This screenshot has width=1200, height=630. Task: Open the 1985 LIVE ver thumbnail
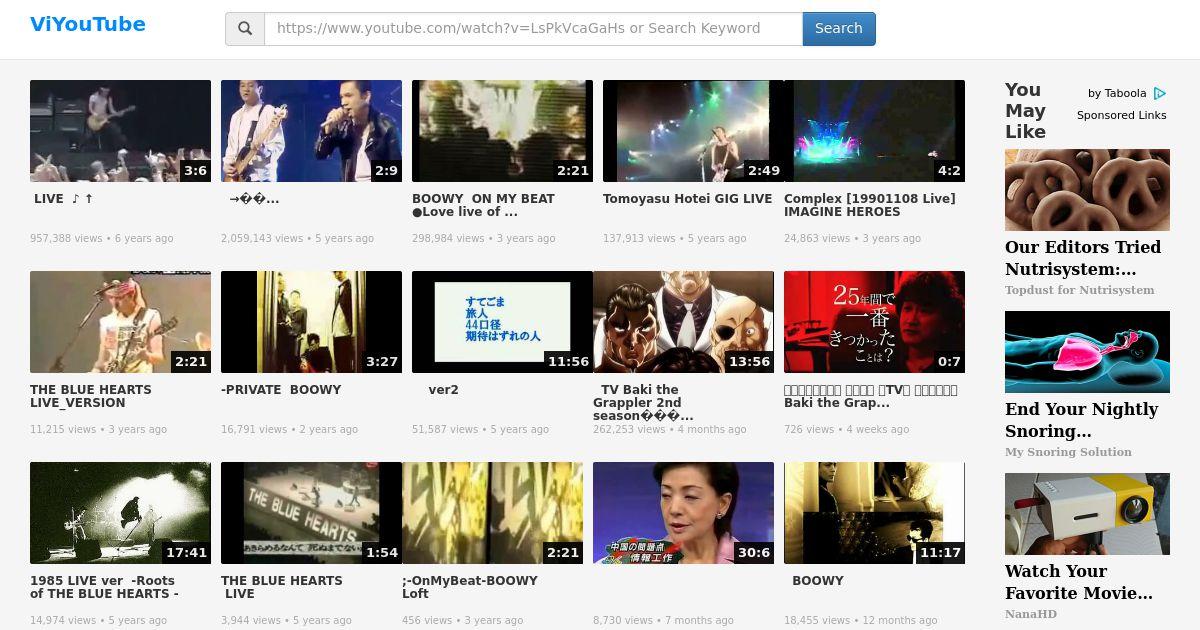[120, 513]
